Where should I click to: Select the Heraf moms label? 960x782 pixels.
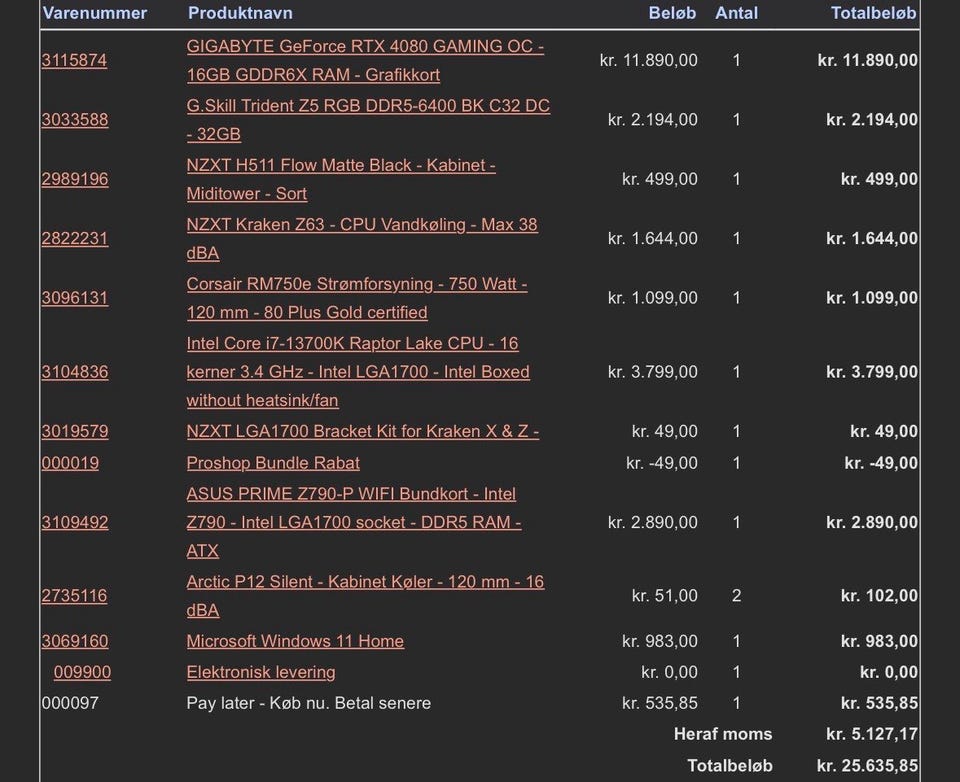point(723,734)
